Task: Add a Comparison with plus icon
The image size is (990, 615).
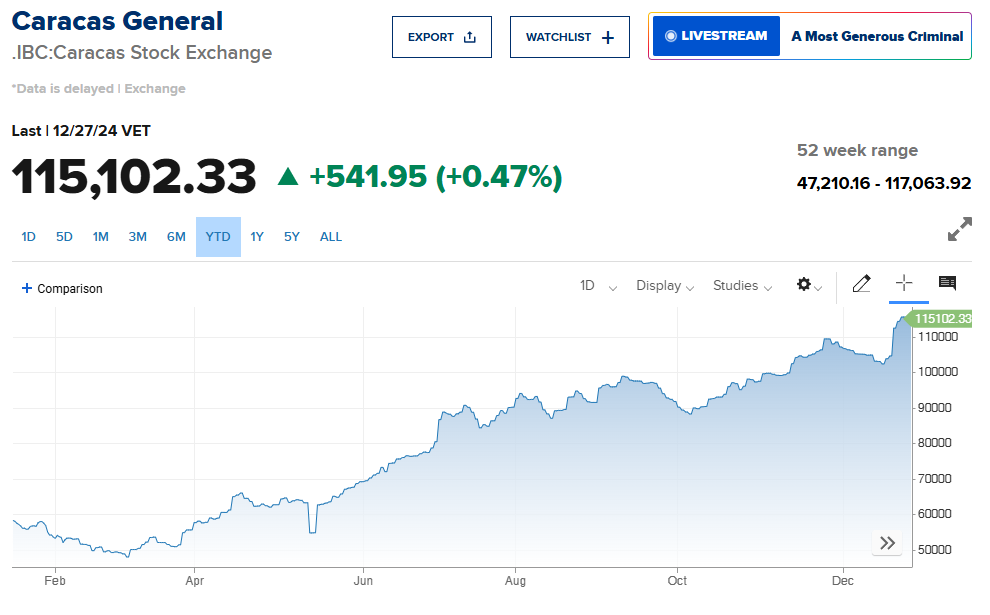Action: pyautogui.click(x=62, y=288)
